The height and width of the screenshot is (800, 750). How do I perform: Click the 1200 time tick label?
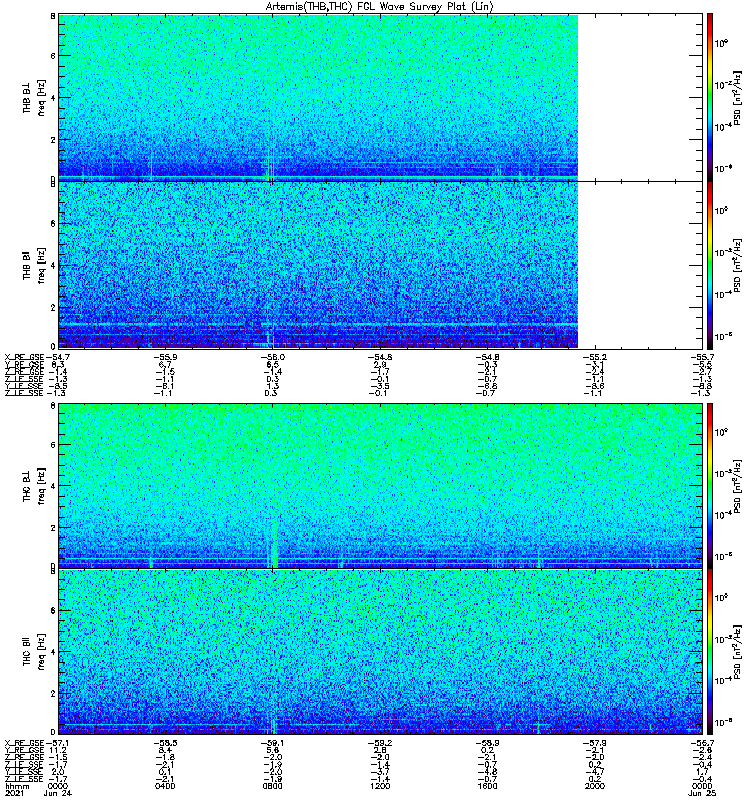click(x=380, y=786)
